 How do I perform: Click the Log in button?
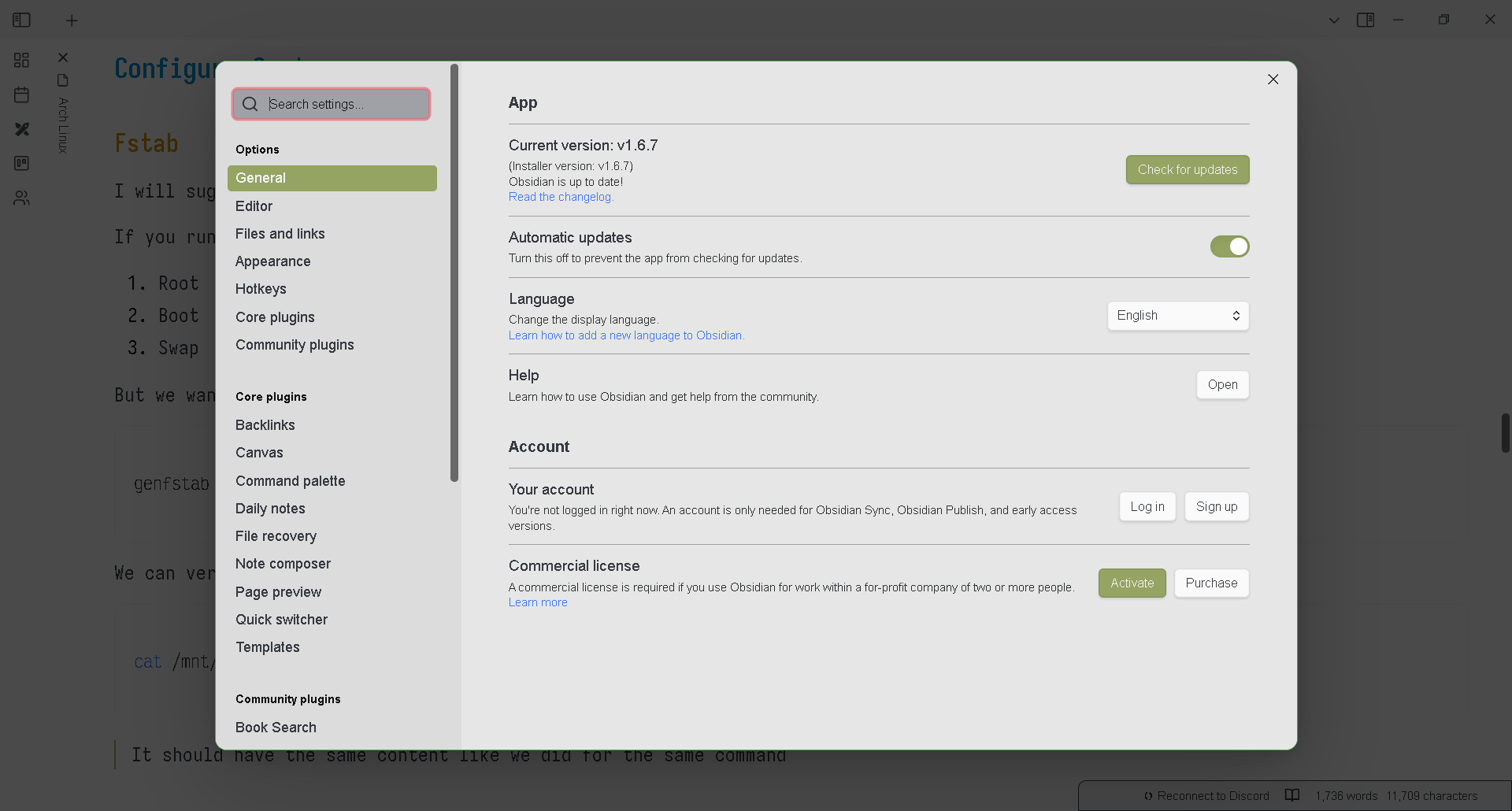point(1147,507)
